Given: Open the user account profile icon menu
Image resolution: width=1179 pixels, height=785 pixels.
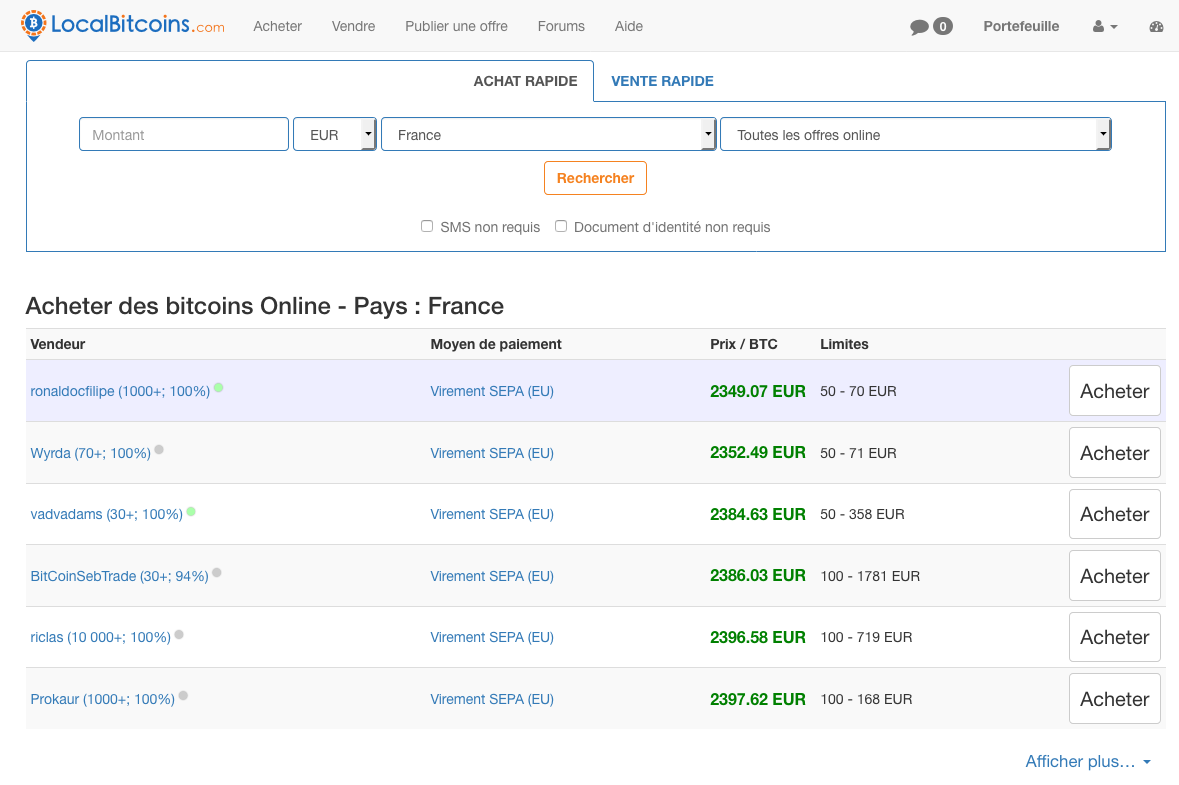Looking at the screenshot, I should pos(1105,26).
